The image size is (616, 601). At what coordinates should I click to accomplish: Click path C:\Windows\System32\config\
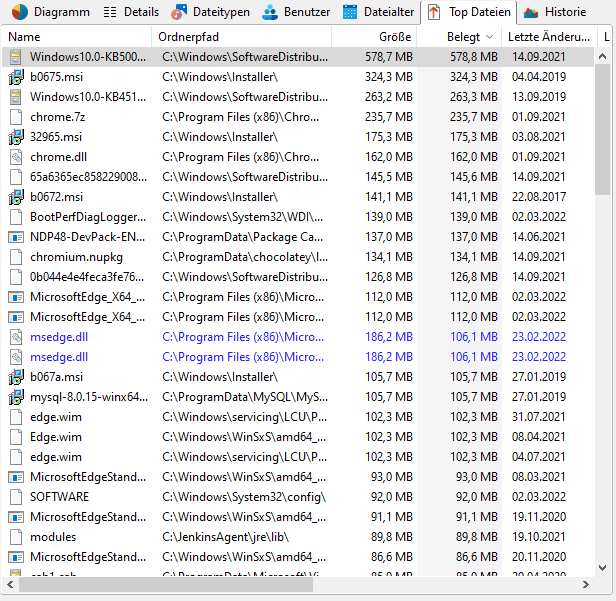(x=244, y=497)
